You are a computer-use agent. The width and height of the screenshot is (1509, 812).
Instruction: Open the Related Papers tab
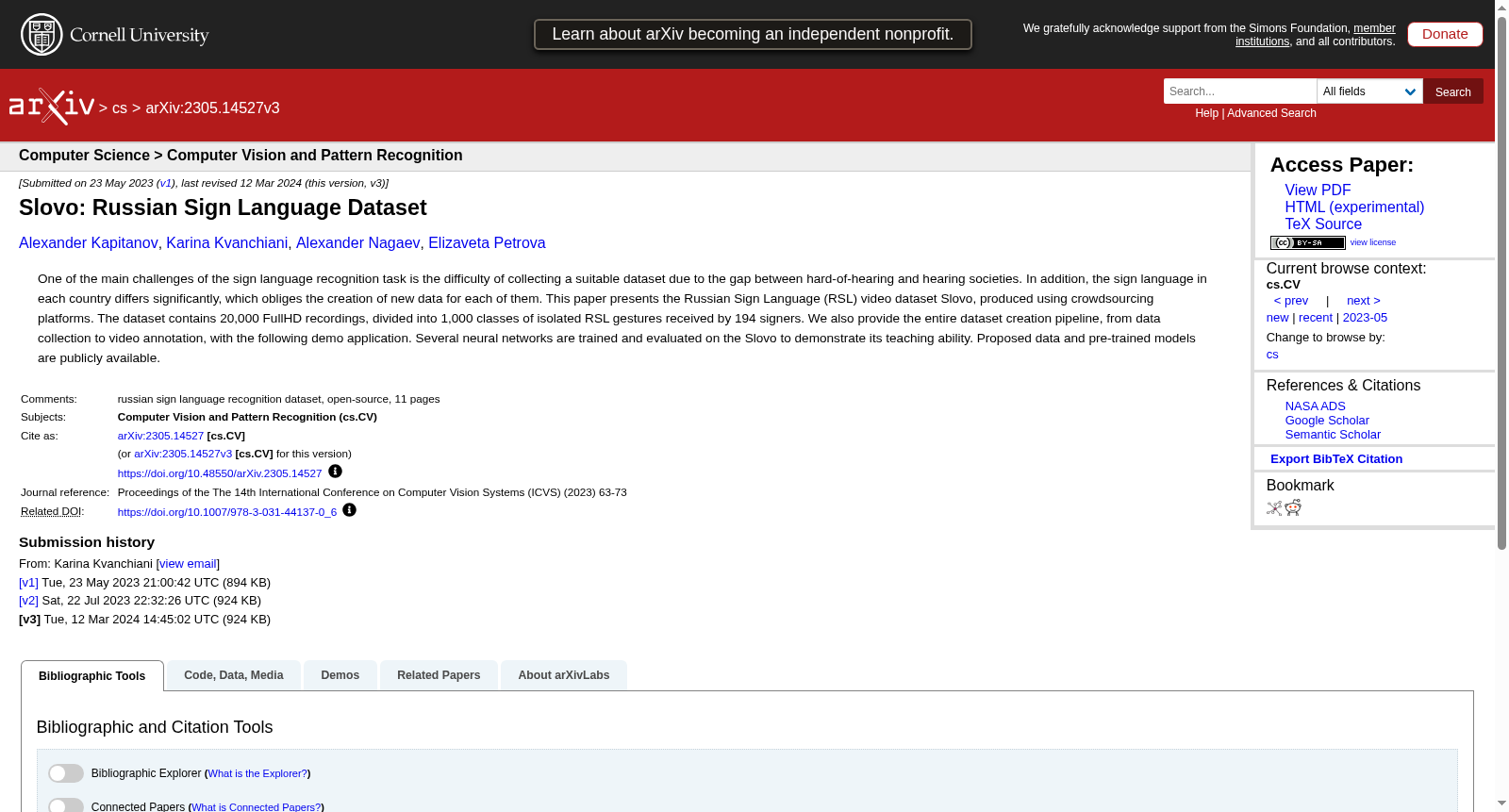click(439, 675)
